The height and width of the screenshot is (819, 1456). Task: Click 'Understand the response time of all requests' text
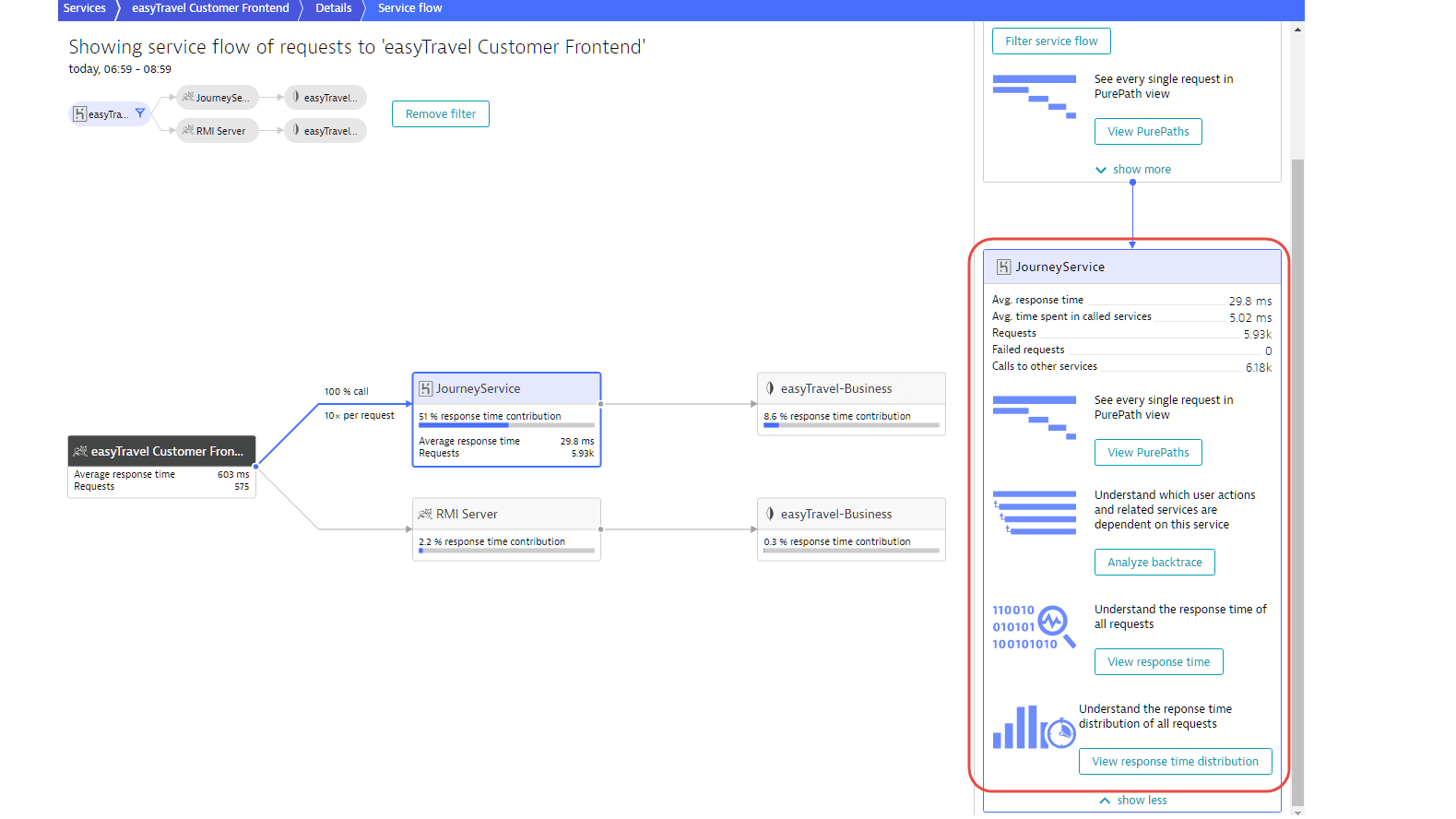pyautogui.click(x=1180, y=617)
